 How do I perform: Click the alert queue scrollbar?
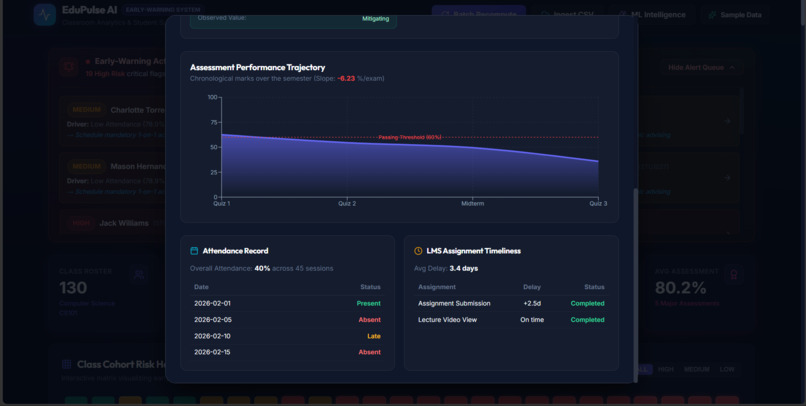click(x=741, y=110)
